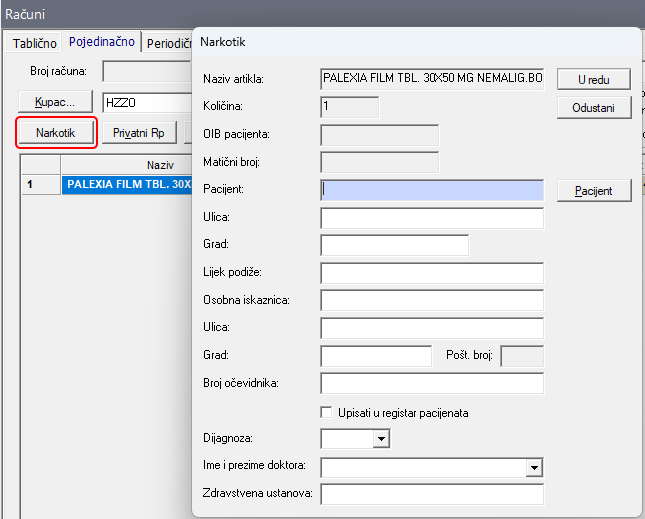
Task: Click row number 1 in the table
Action: point(41,184)
